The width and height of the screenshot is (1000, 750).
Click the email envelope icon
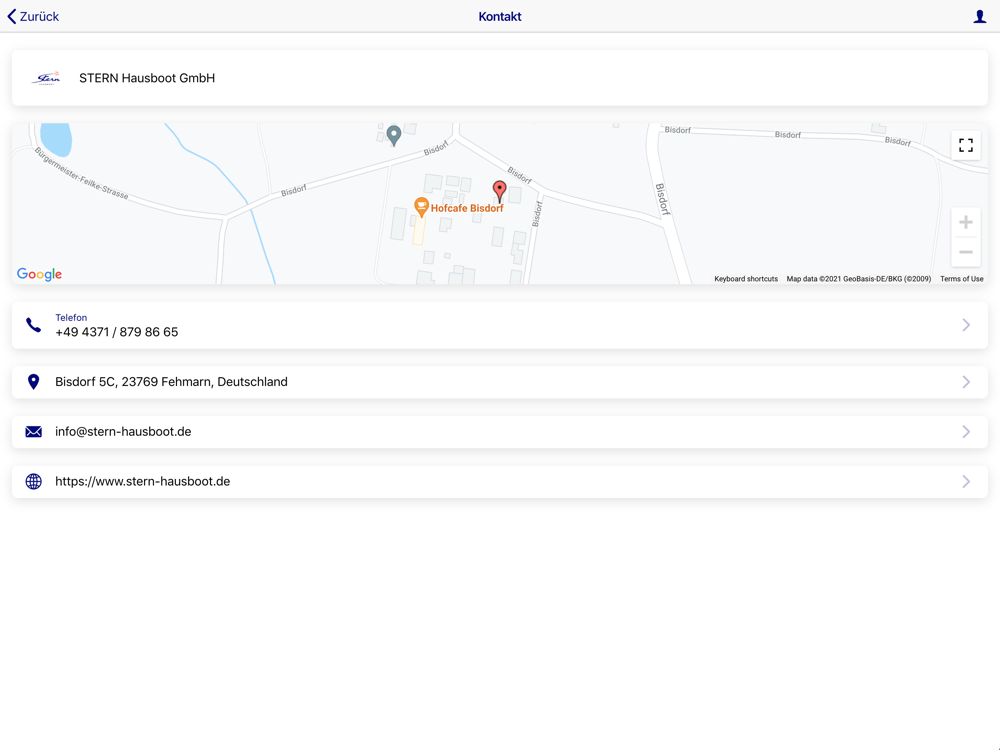point(33,432)
